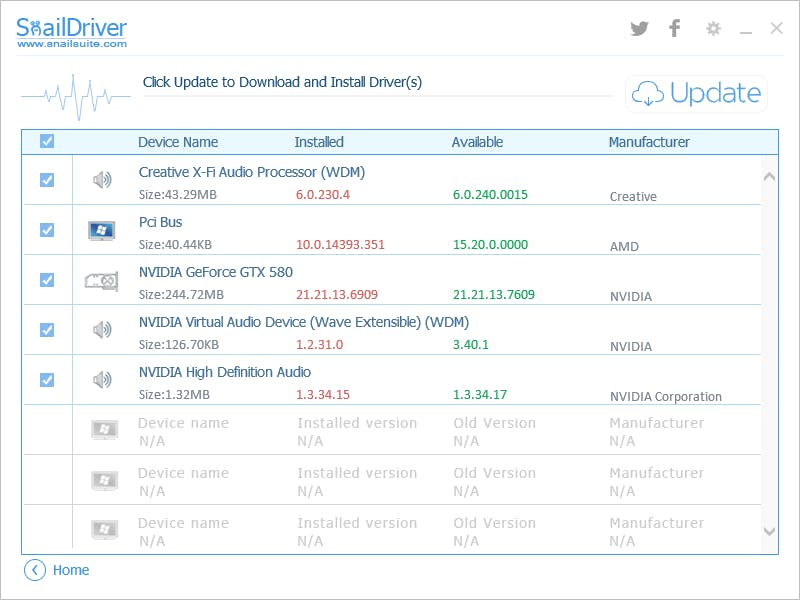Select NVIDIA Virtual Audio Device (Wave Extensible) name

coord(304,322)
